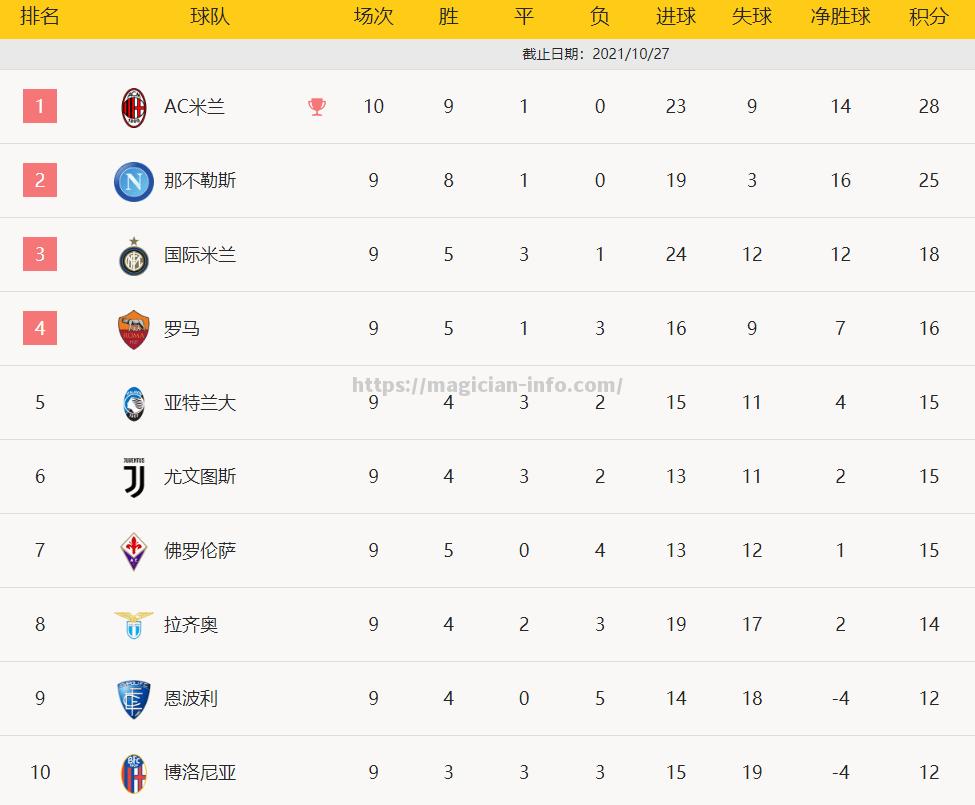Open the 博洛尼亚 team name link
Image resolution: width=975 pixels, height=805 pixels.
click(200, 772)
